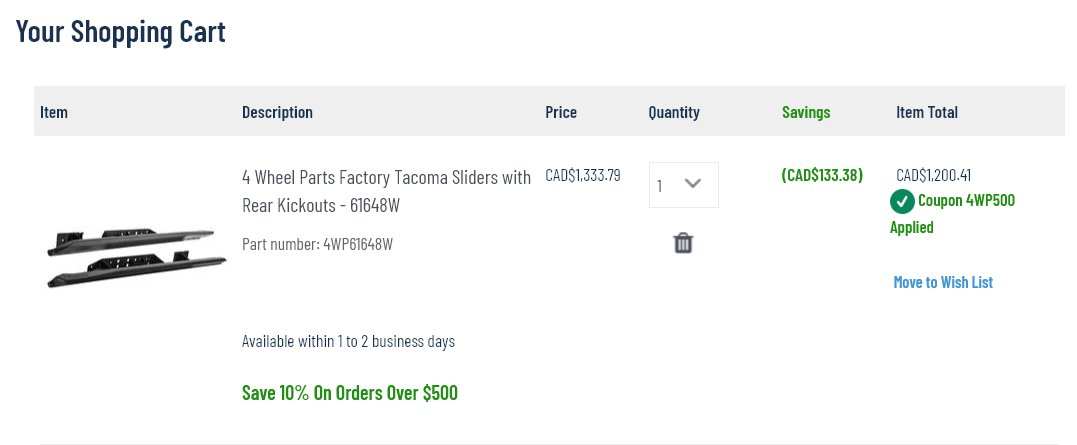Select the Quantity column header
The image size is (1077, 445).
click(x=674, y=112)
